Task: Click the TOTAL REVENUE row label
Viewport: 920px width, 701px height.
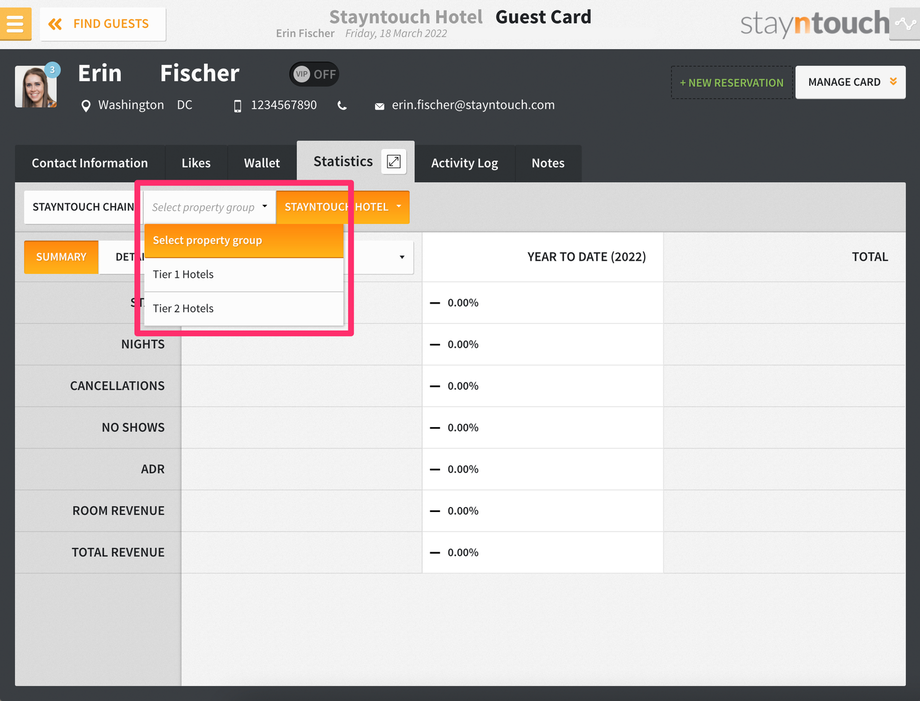Action: pyautogui.click(x=118, y=553)
